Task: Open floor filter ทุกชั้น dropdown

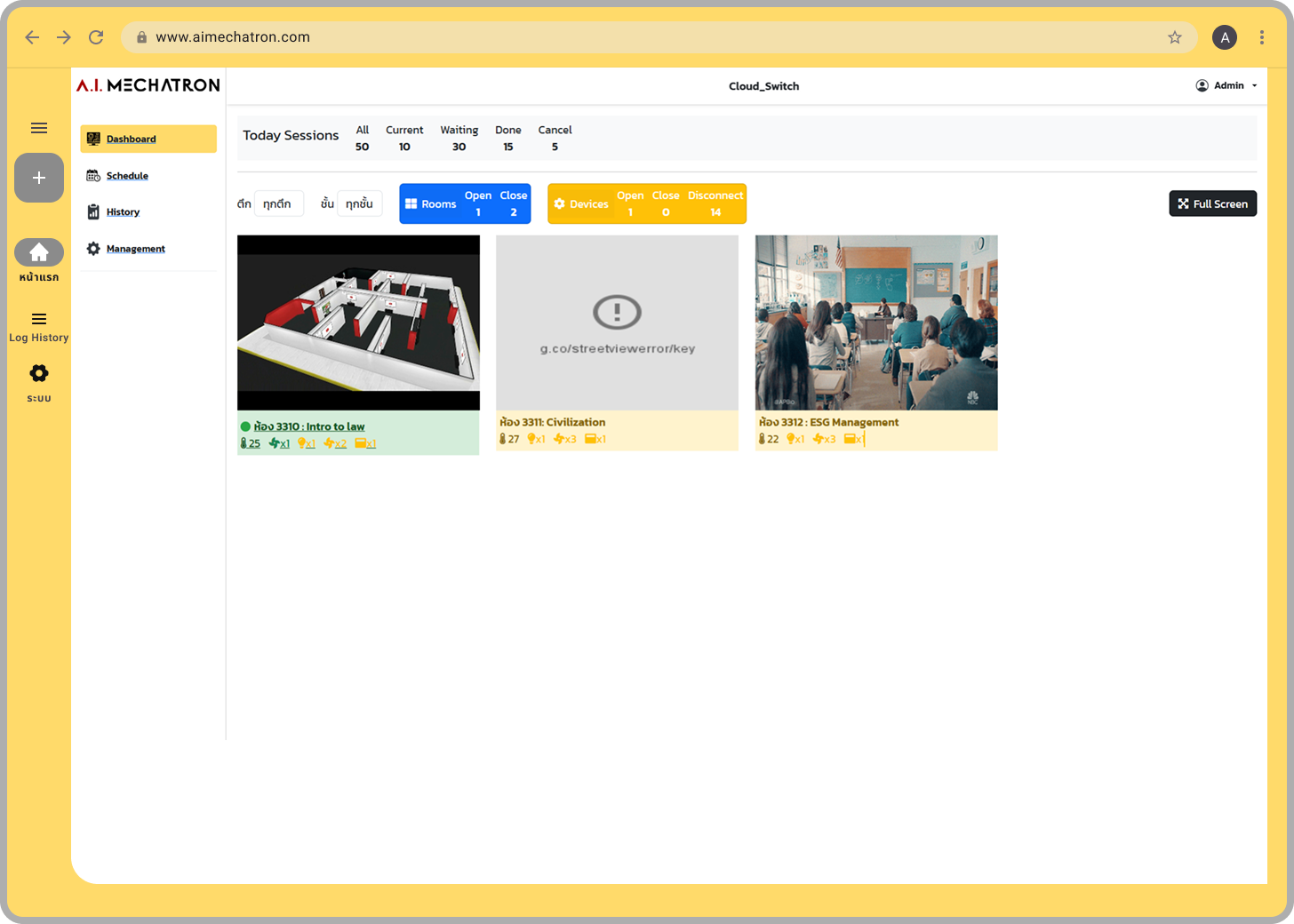Action: coord(359,203)
